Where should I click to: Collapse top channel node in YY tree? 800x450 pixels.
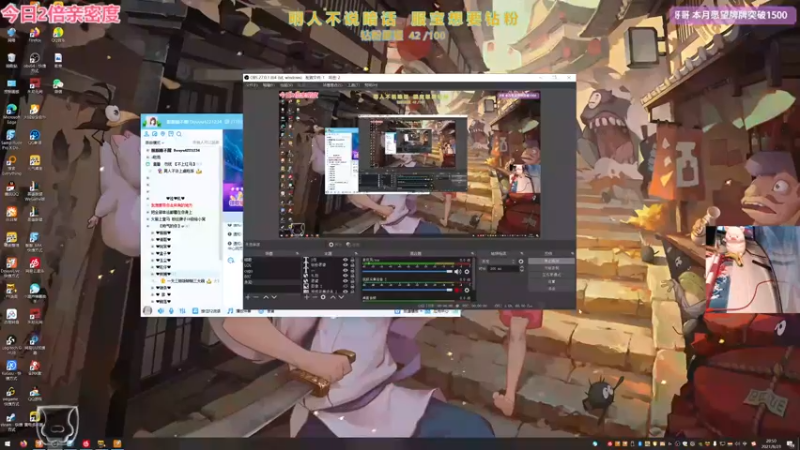[x=148, y=150]
